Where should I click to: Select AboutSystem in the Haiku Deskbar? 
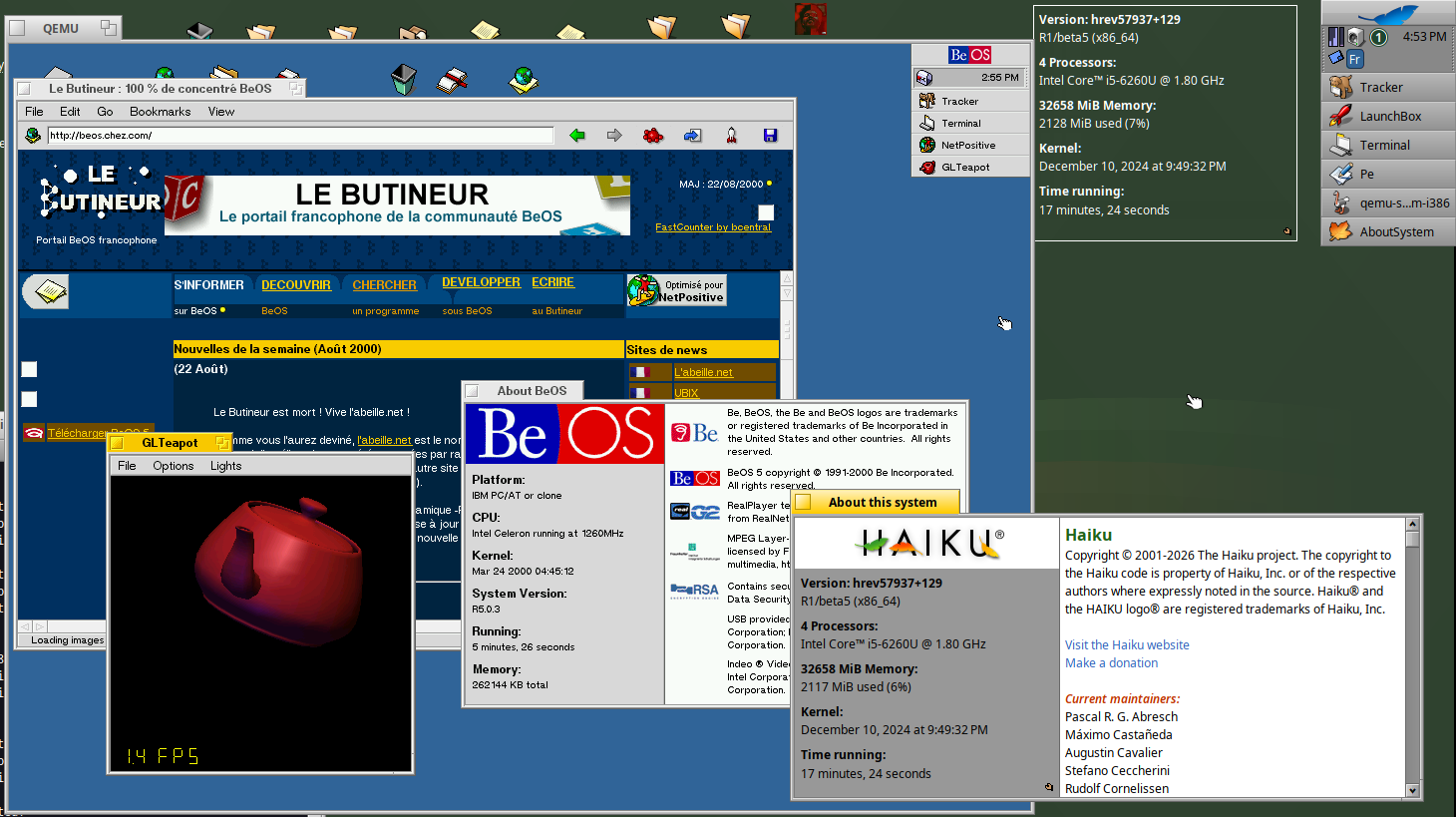(1388, 232)
